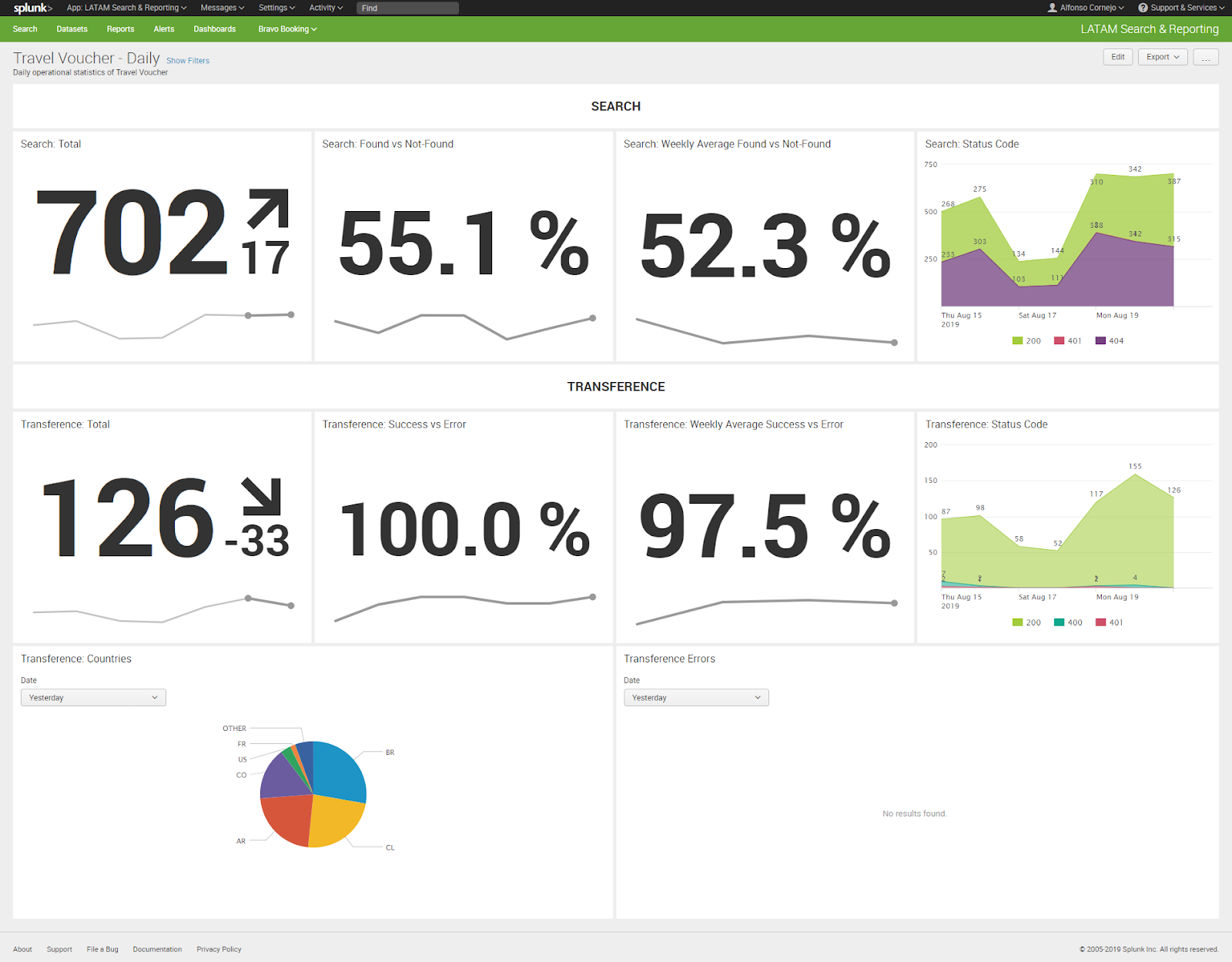
Task: Click the OTHER pie chart label
Action: pyautogui.click(x=235, y=728)
